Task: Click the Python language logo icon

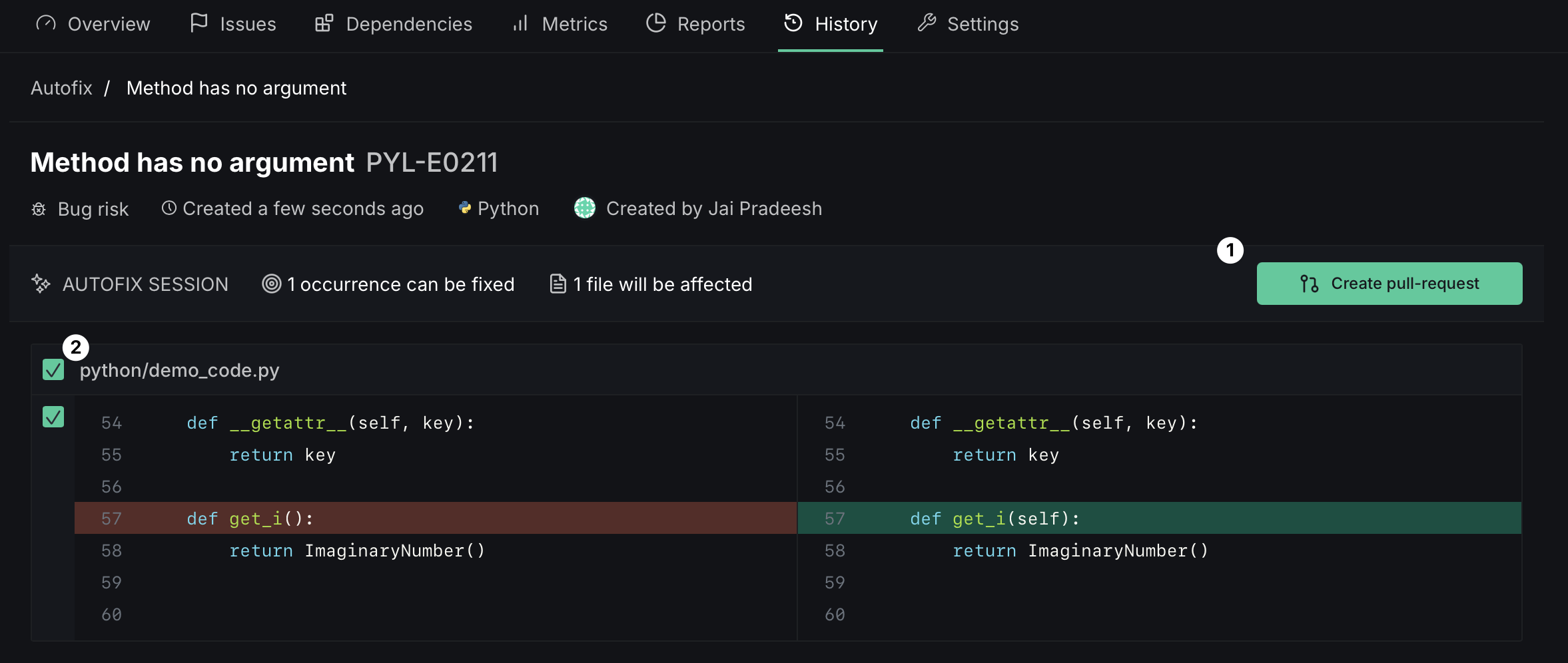Action: click(465, 208)
